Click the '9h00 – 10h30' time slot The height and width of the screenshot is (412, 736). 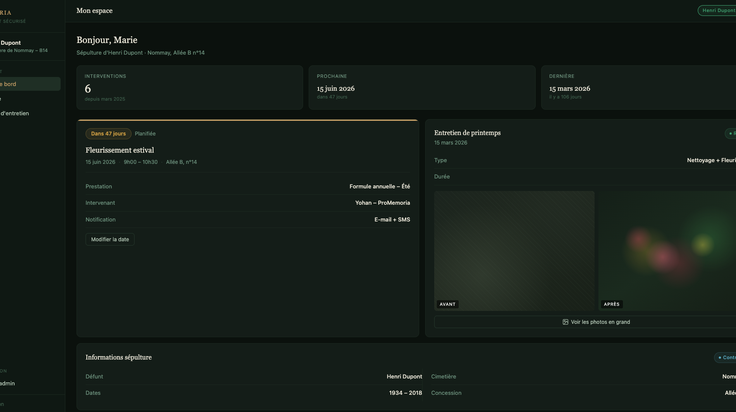(x=141, y=162)
